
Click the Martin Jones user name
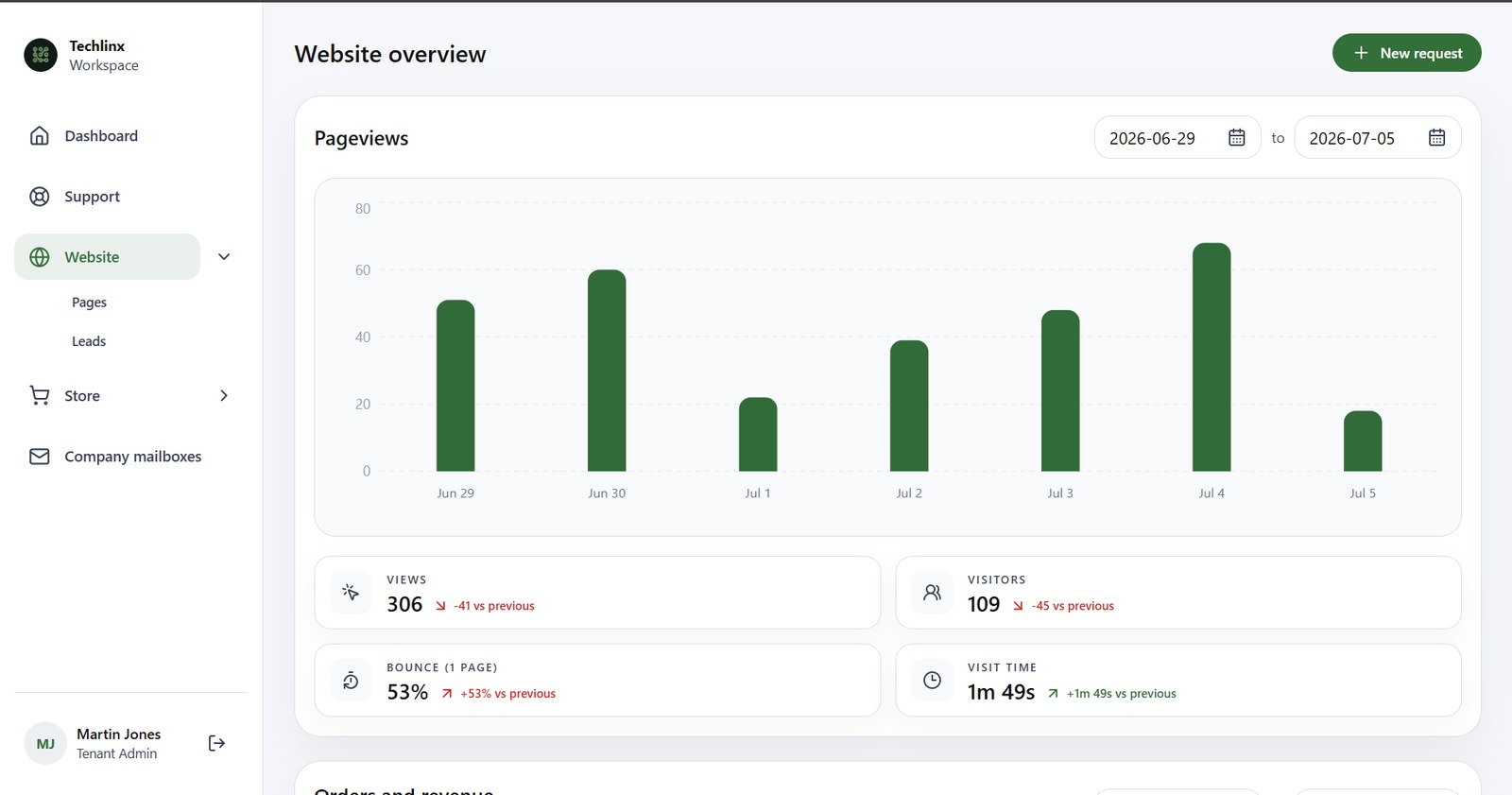click(118, 735)
